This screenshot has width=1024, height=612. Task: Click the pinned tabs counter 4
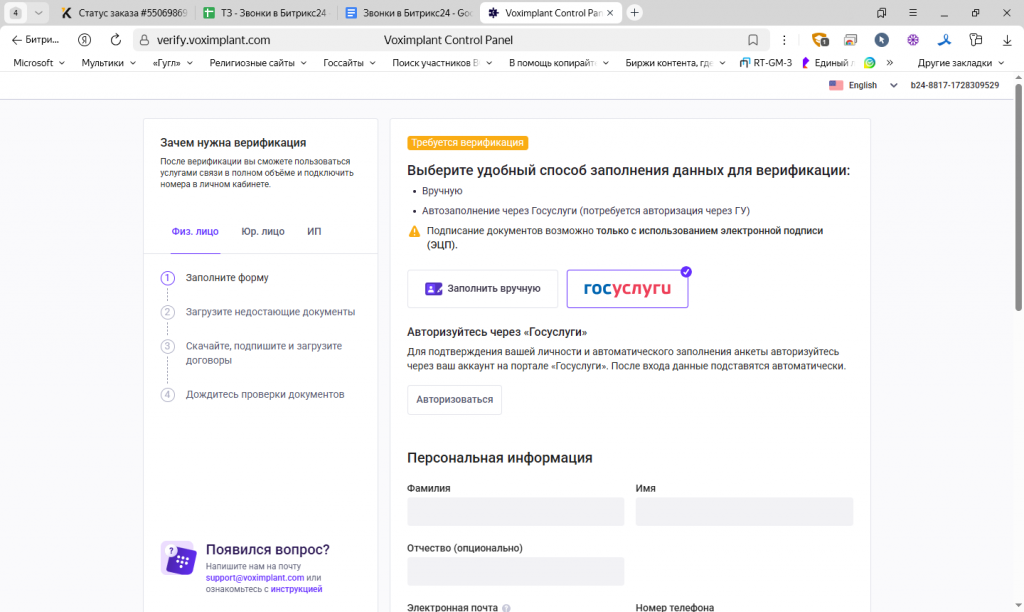16,12
